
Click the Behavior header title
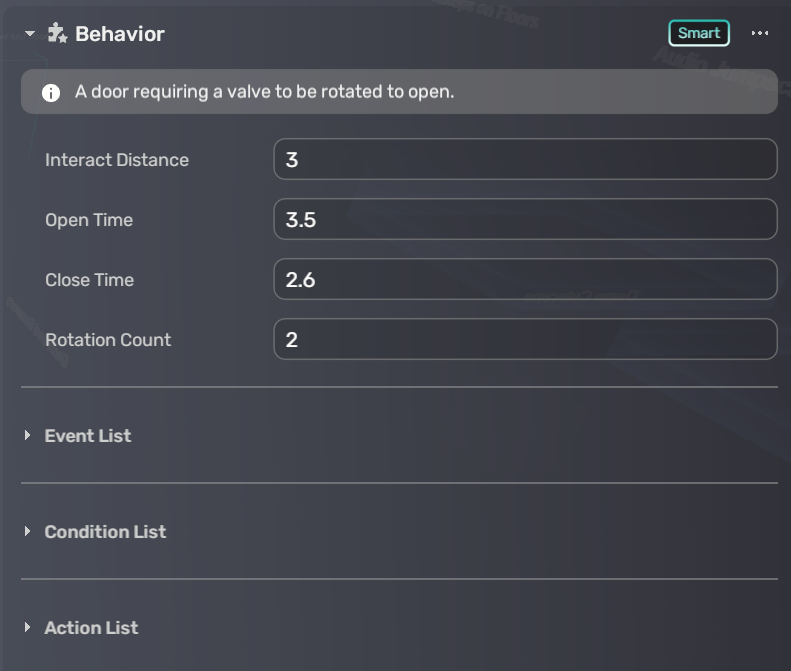pyautogui.click(x=120, y=34)
